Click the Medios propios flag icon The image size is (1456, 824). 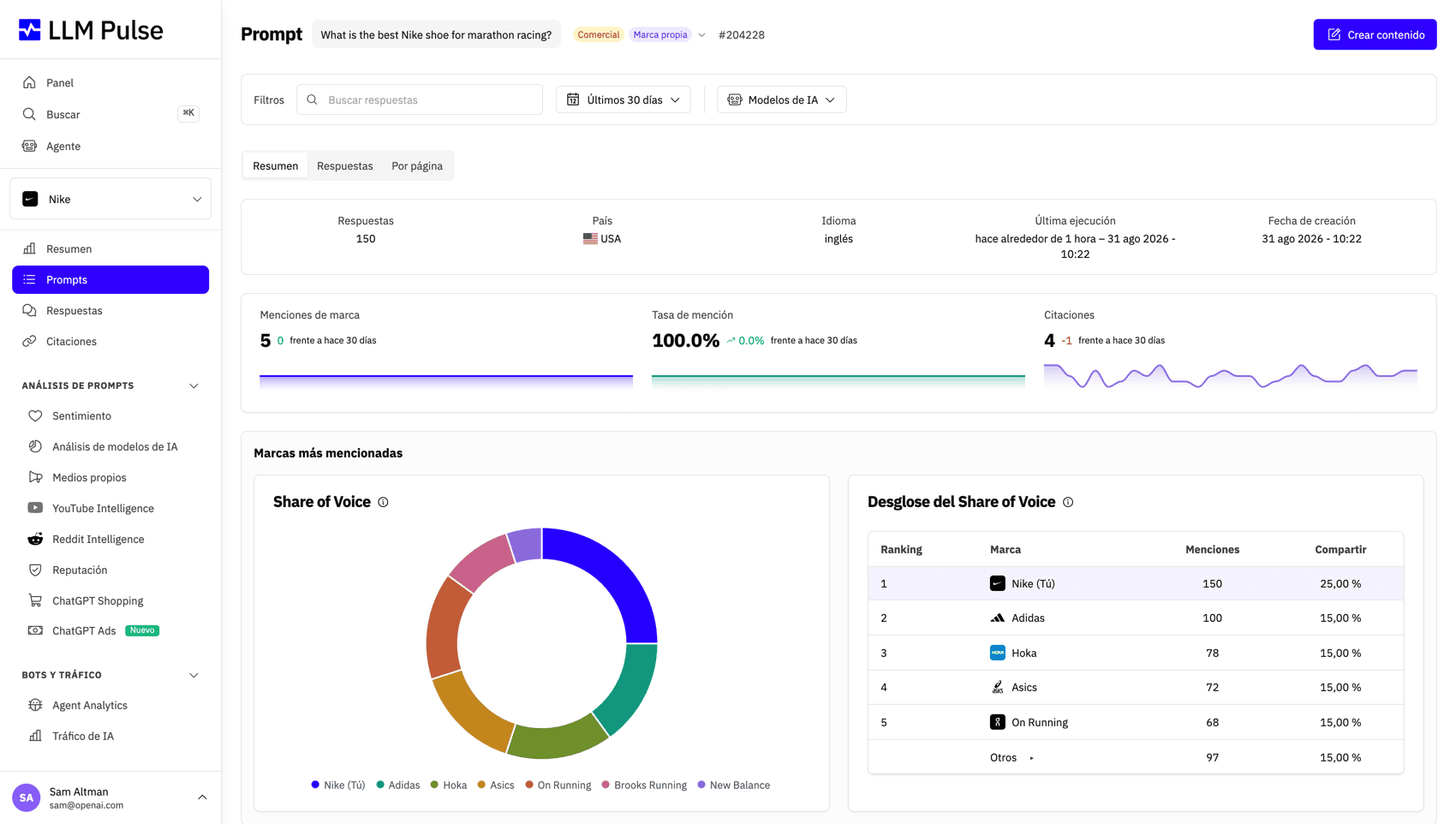click(x=35, y=477)
